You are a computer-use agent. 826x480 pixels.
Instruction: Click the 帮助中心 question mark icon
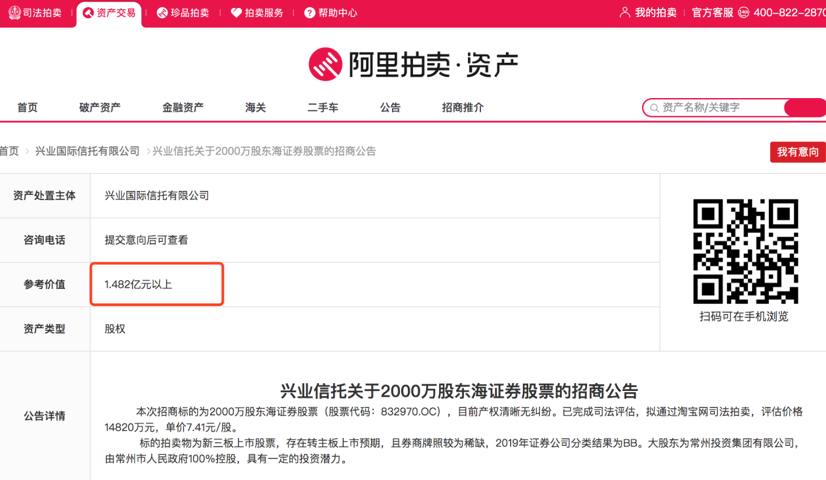(x=310, y=13)
